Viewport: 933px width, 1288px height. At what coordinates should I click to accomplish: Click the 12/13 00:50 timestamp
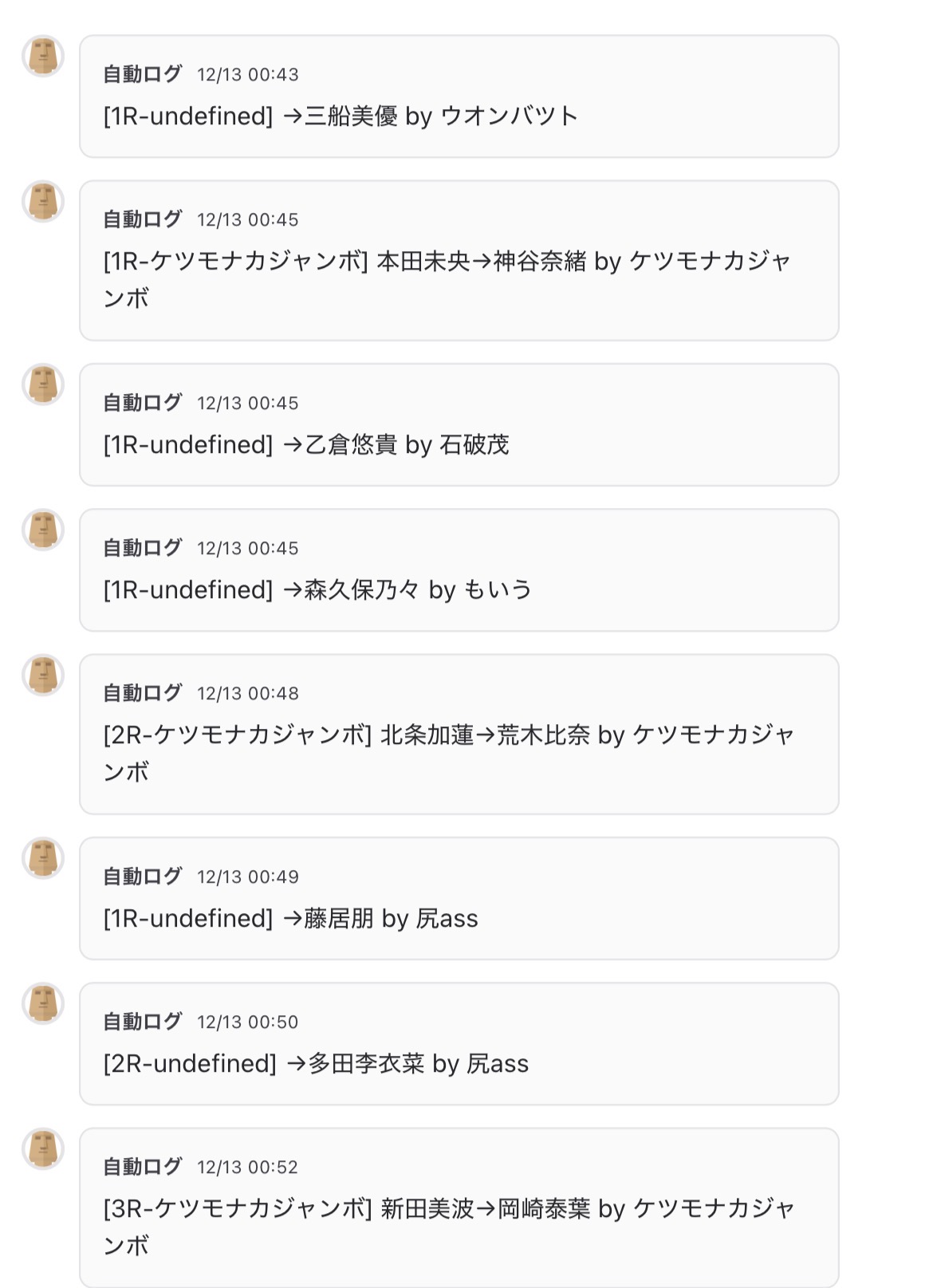[x=248, y=1022]
